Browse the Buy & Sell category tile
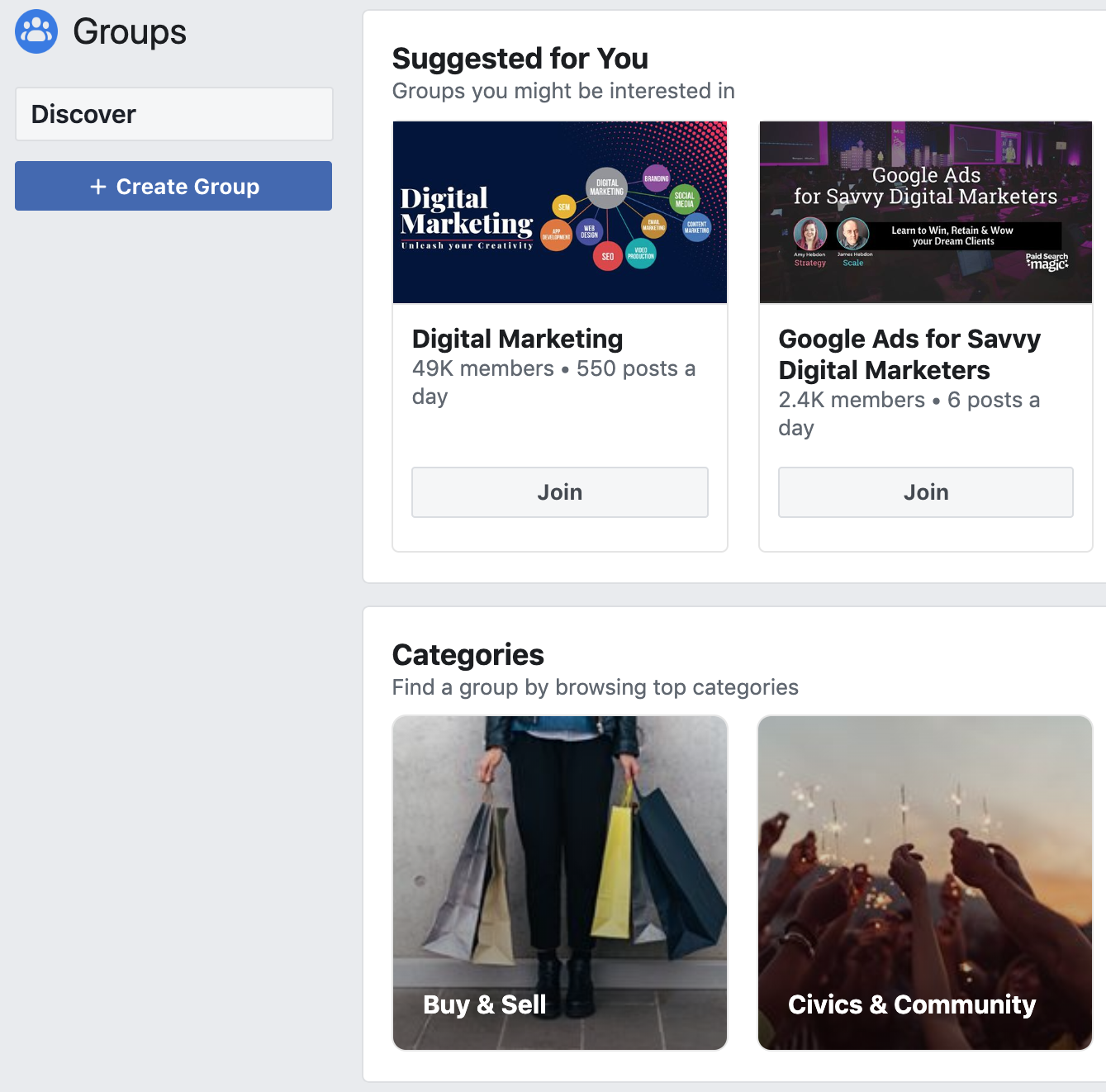Screen dimensions: 1106x1092 point(559,882)
